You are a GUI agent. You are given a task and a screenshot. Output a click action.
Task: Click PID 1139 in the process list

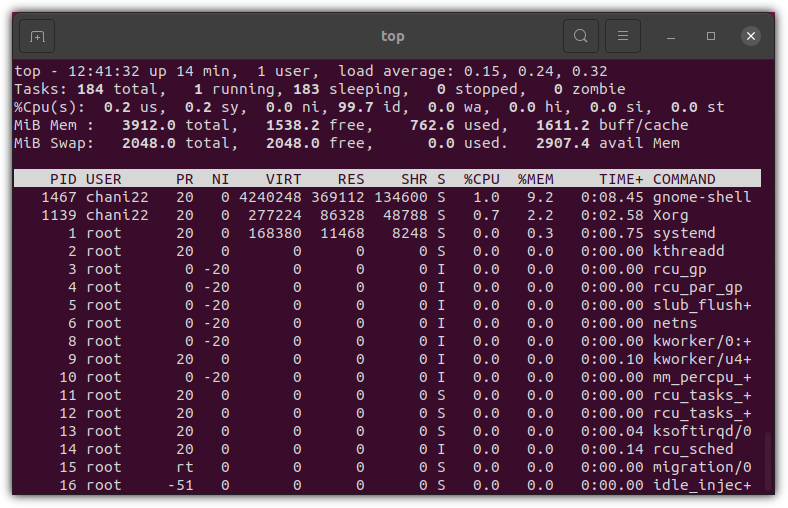59,215
